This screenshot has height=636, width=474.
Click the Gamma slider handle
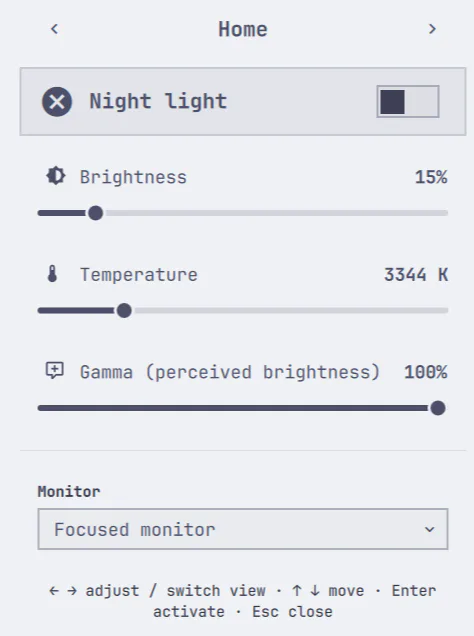pos(438,408)
